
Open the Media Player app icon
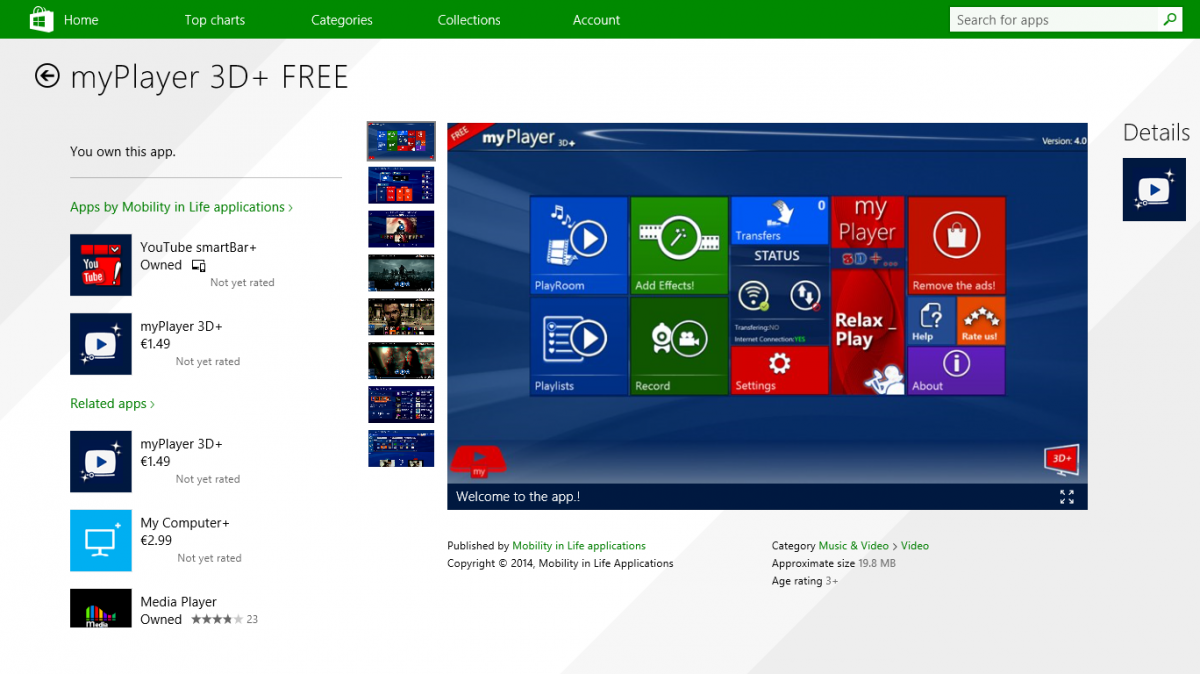(x=101, y=608)
